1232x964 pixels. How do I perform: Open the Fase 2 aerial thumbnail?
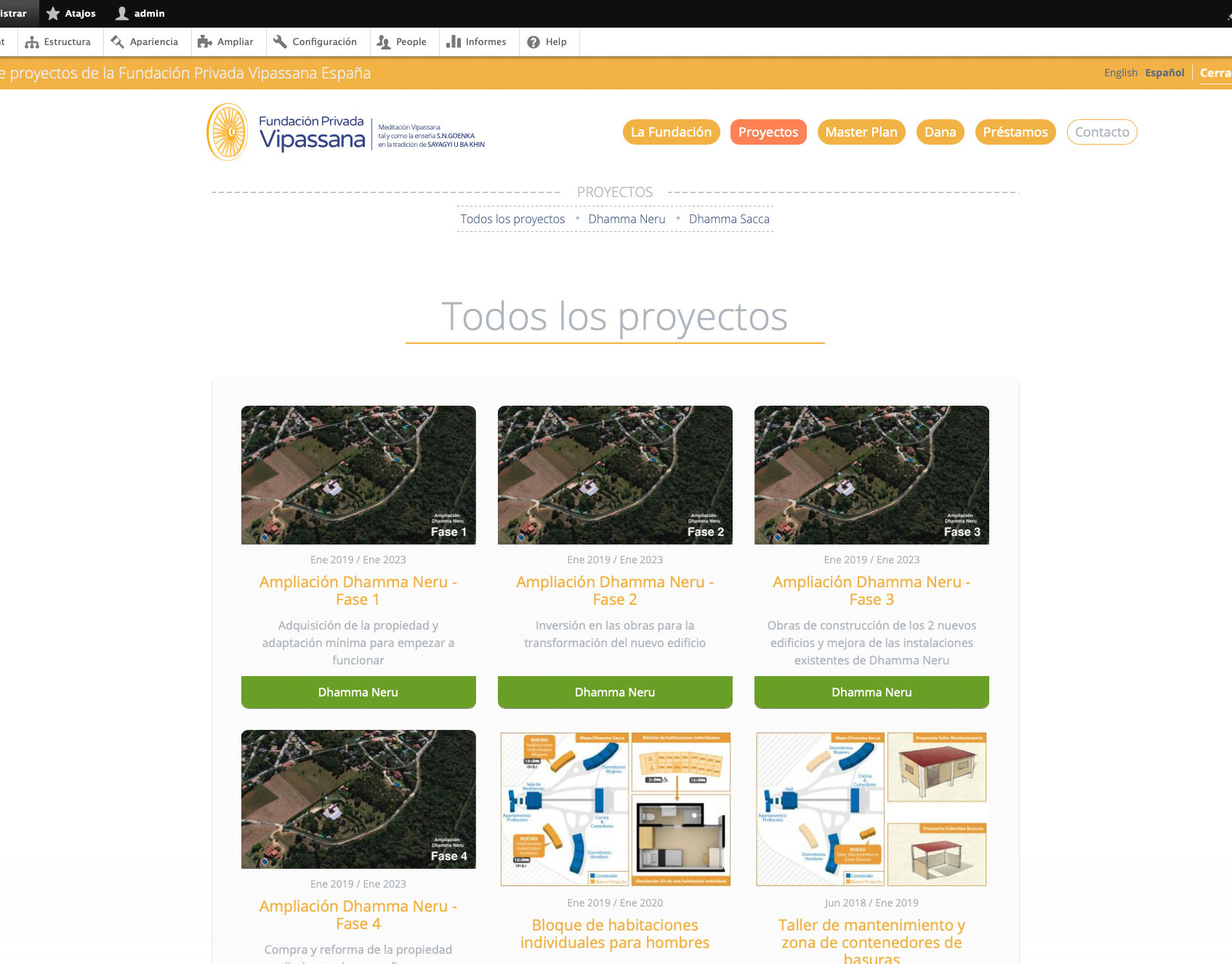[x=615, y=475]
